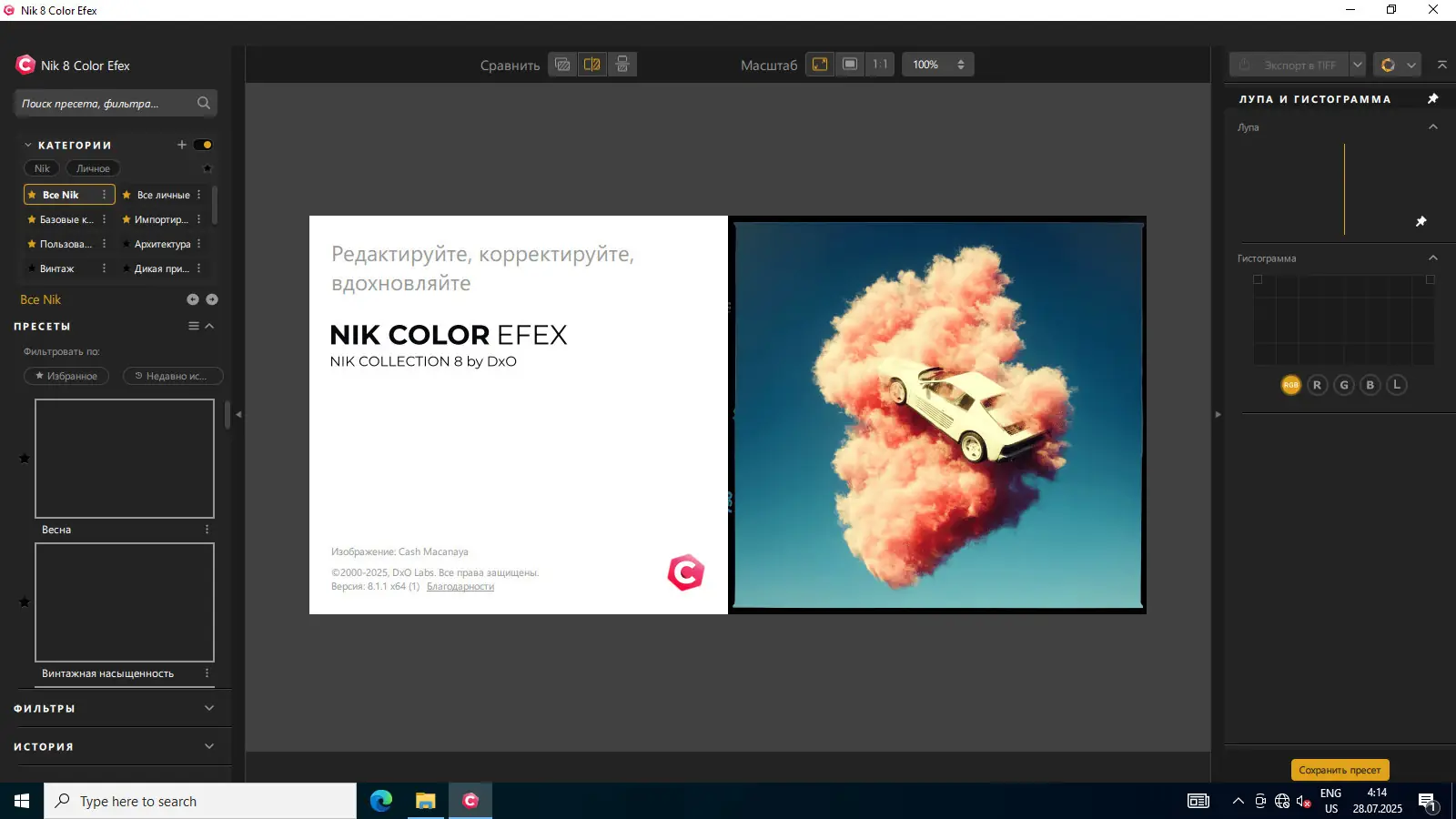Open preset list view options icon
The height and width of the screenshot is (819, 1456).
click(x=194, y=326)
